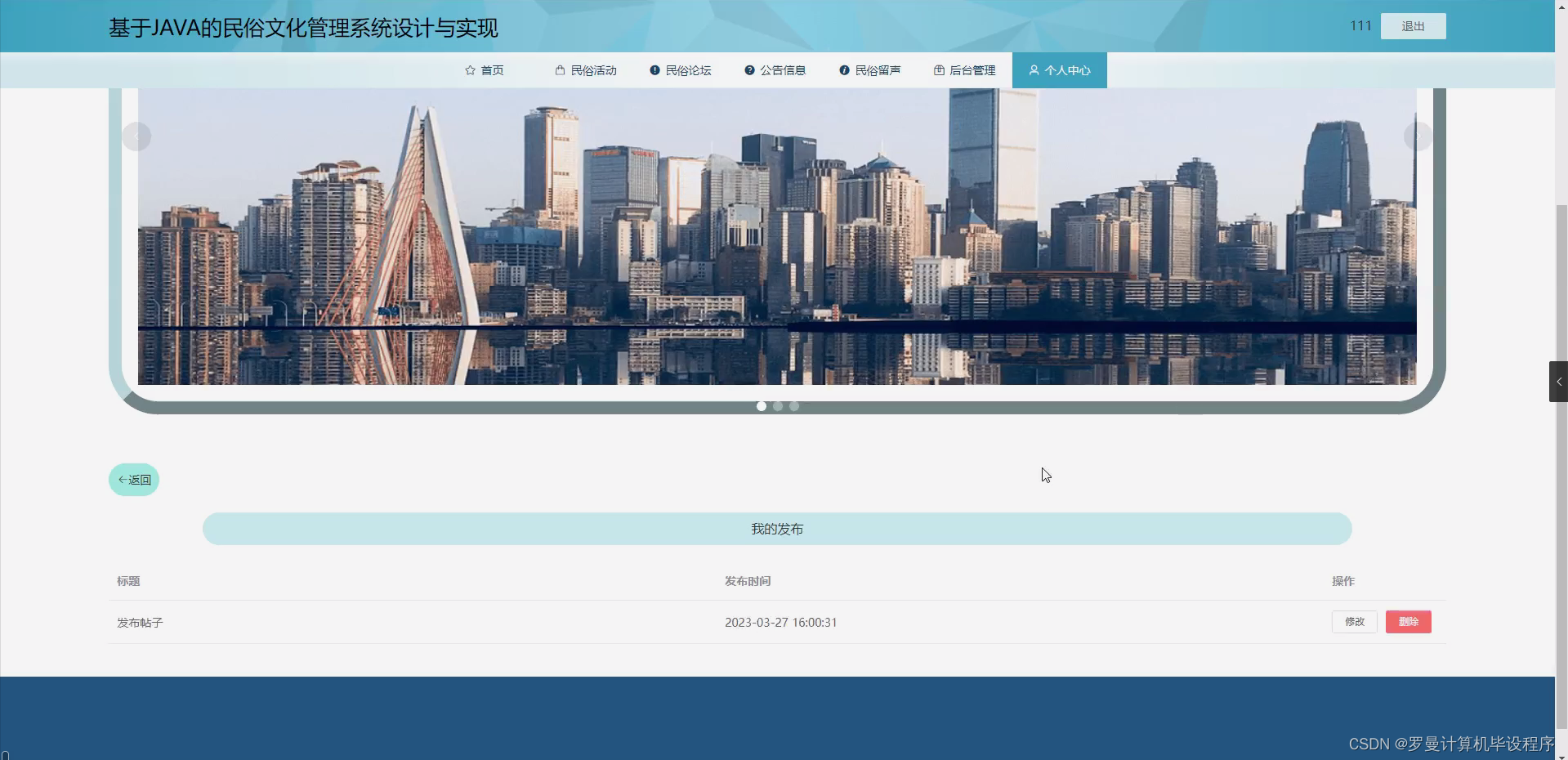Click the 修改 edit button
Image resolution: width=1568 pixels, height=760 pixels.
click(x=1354, y=622)
